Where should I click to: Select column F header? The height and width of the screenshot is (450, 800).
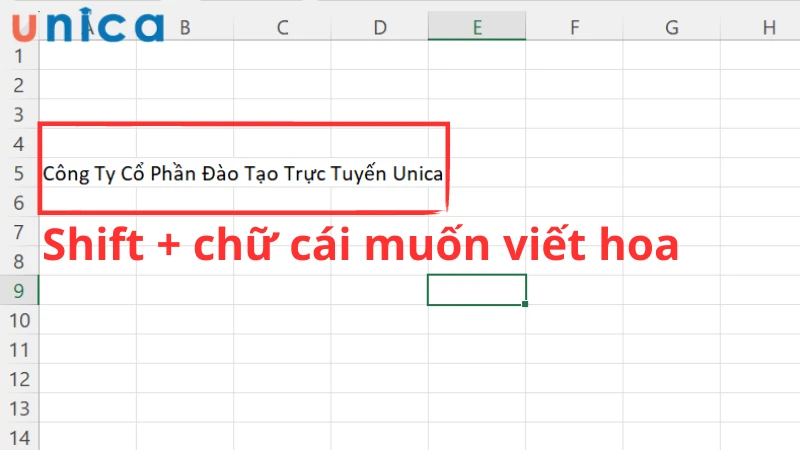pyautogui.click(x=574, y=27)
